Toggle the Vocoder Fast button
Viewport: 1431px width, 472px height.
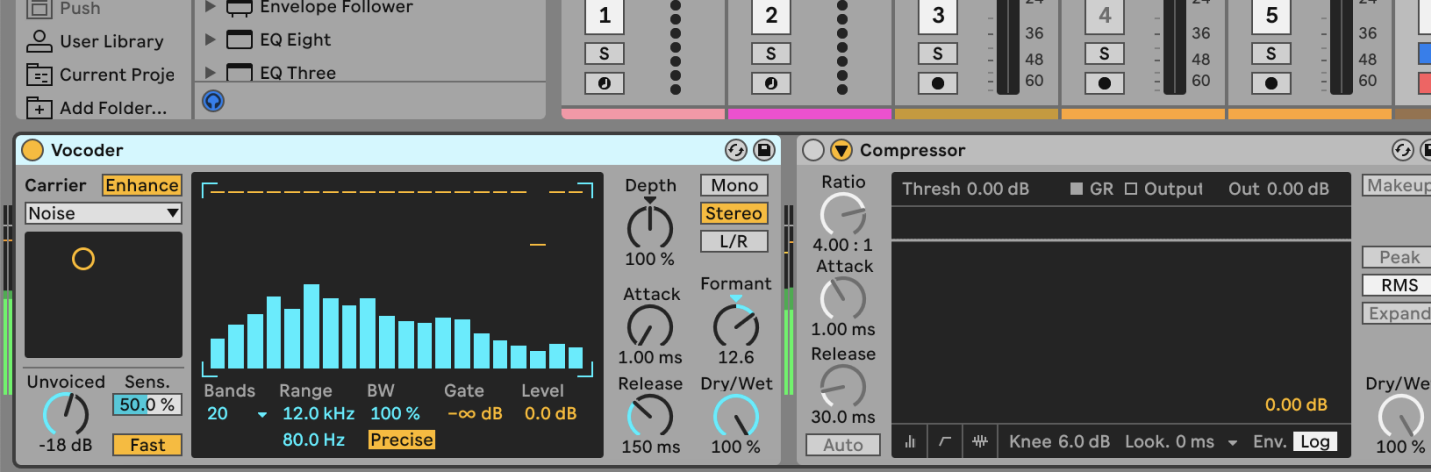[x=147, y=445]
